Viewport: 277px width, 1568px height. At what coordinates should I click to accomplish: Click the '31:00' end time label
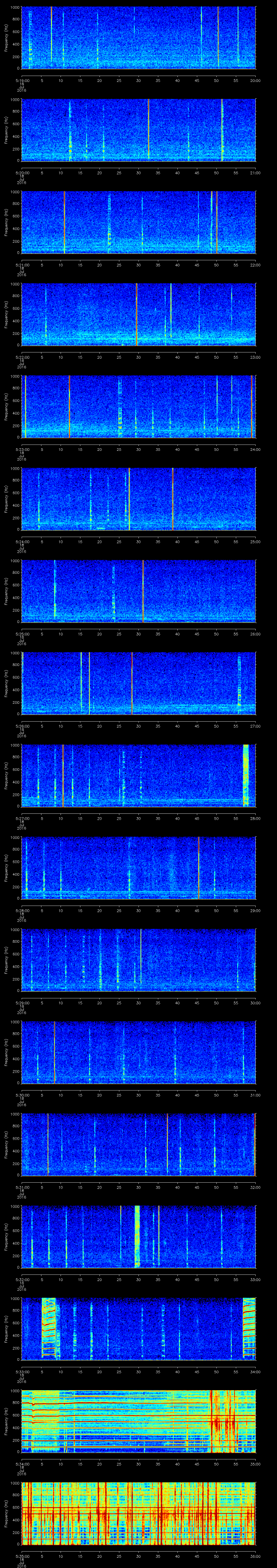(255, 1095)
